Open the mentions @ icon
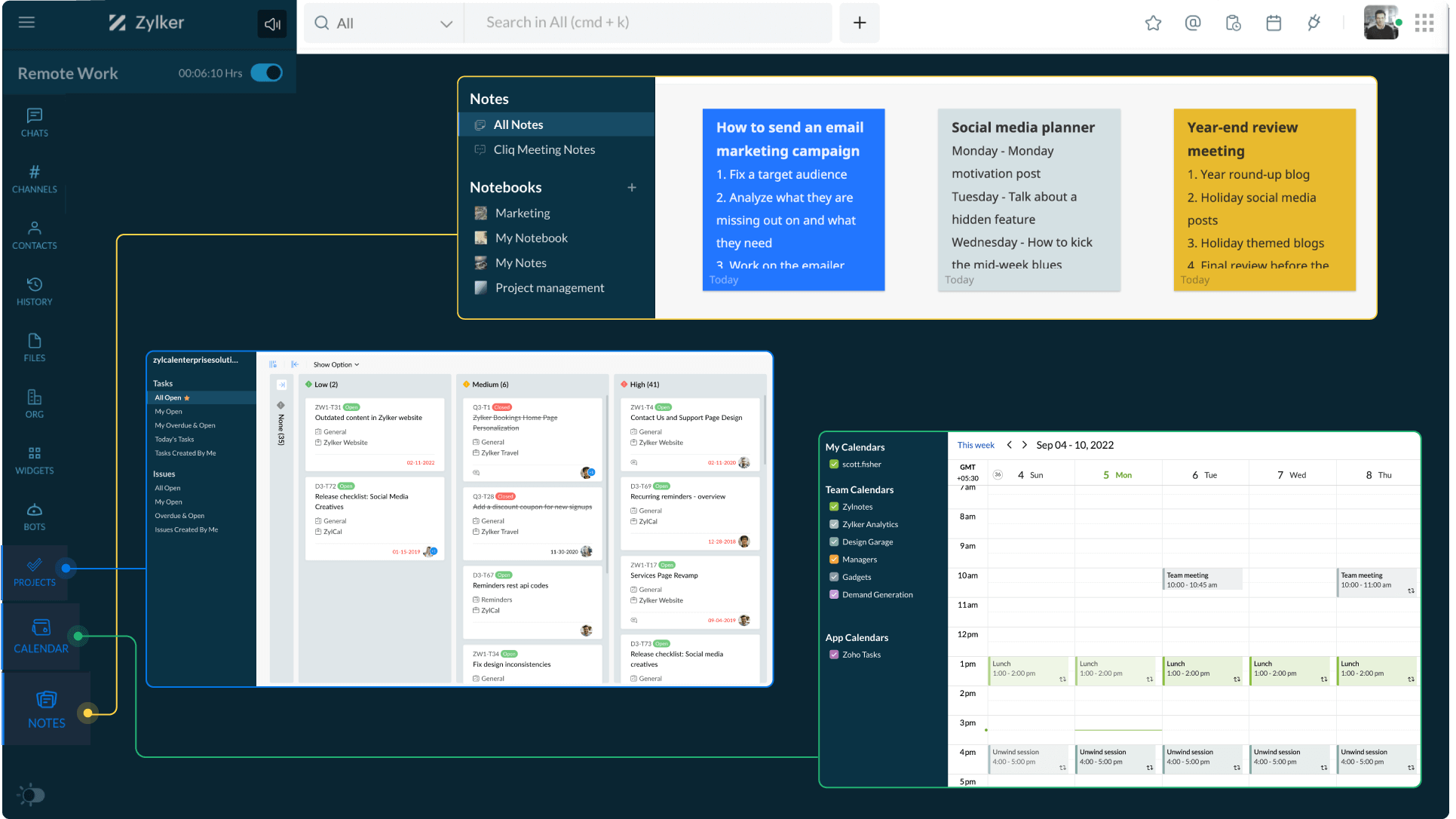This screenshot has width=1456, height=819. pos(1193,23)
